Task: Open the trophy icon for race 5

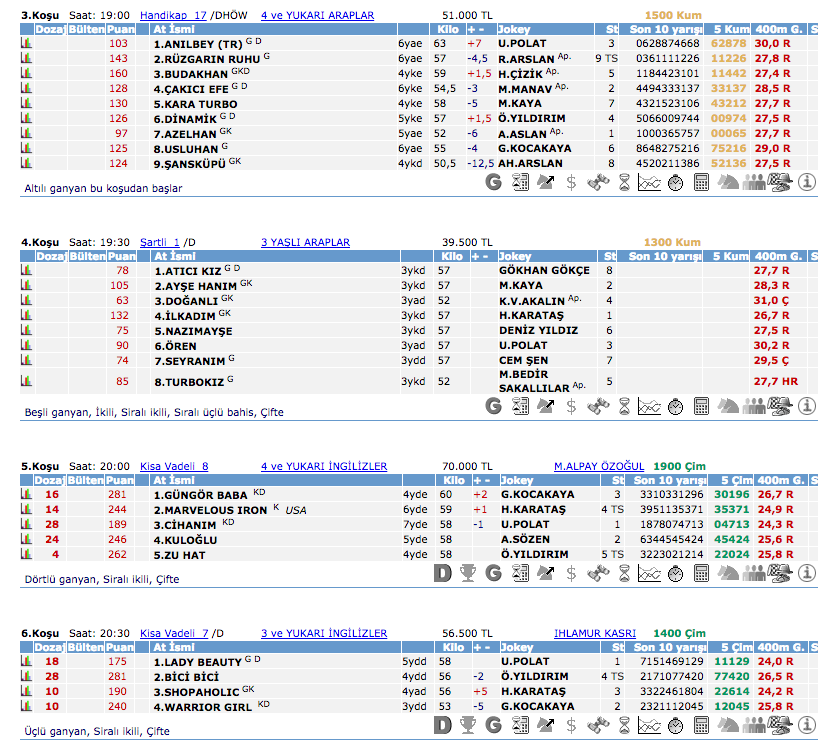Action: click(x=467, y=573)
